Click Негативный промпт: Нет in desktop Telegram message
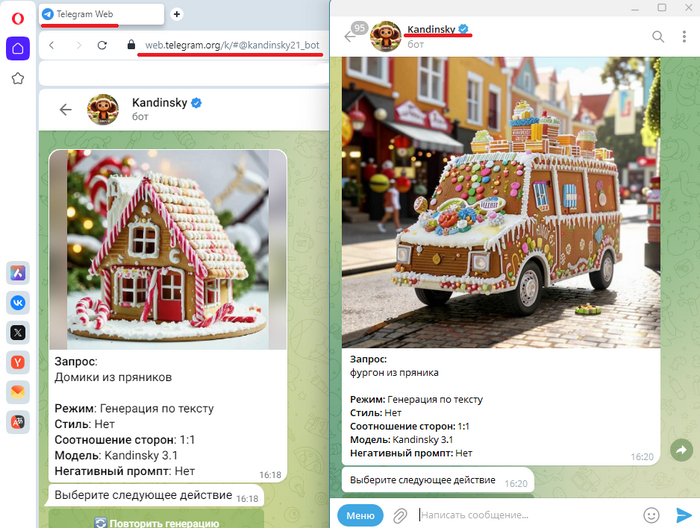Viewport: 700px width, 528px height. tap(411, 453)
